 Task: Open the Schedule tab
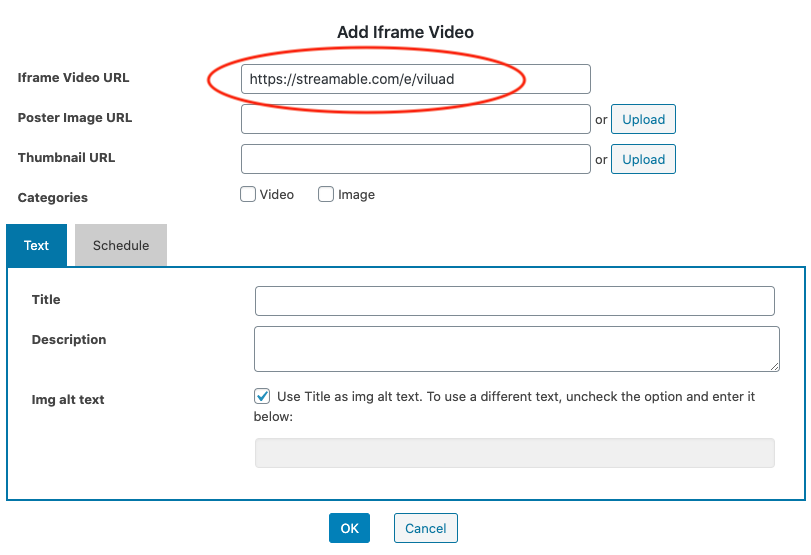click(x=121, y=245)
